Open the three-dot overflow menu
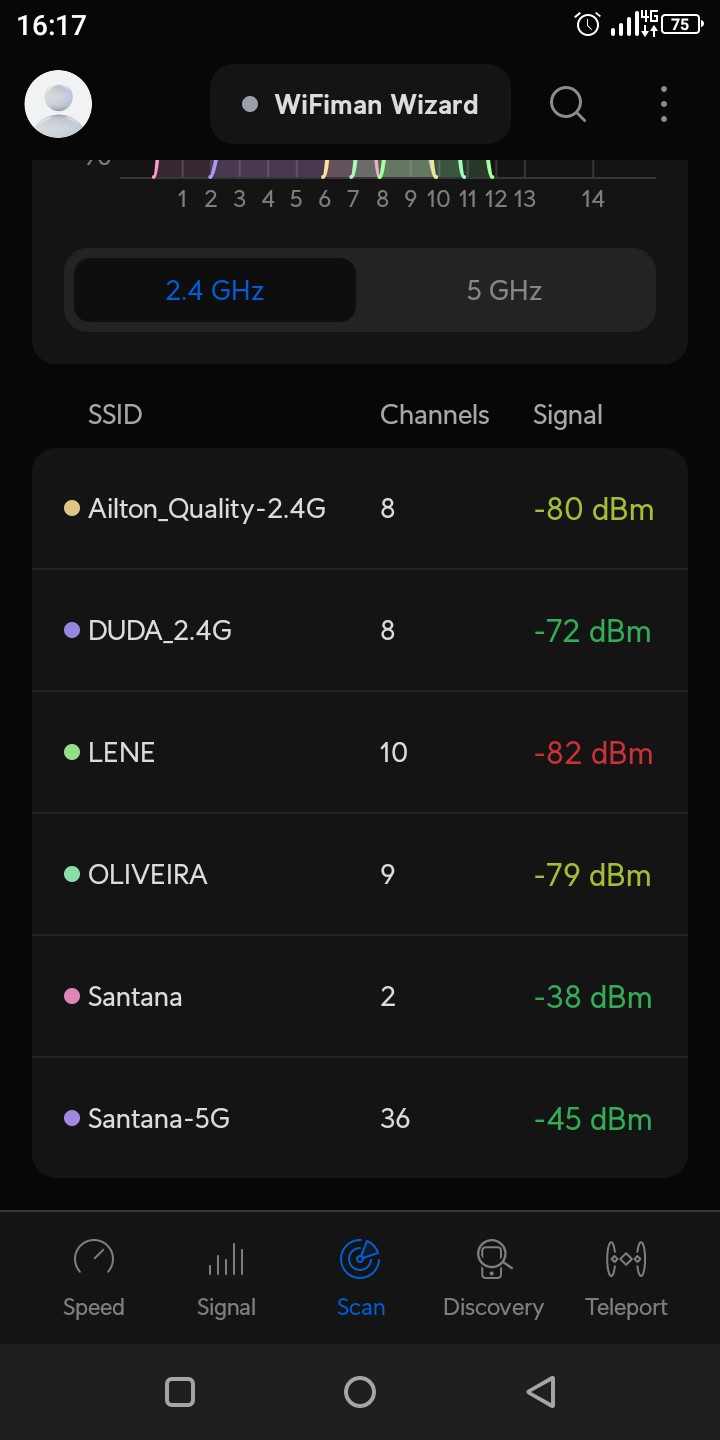This screenshot has width=720, height=1440. [x=664, y=104]
